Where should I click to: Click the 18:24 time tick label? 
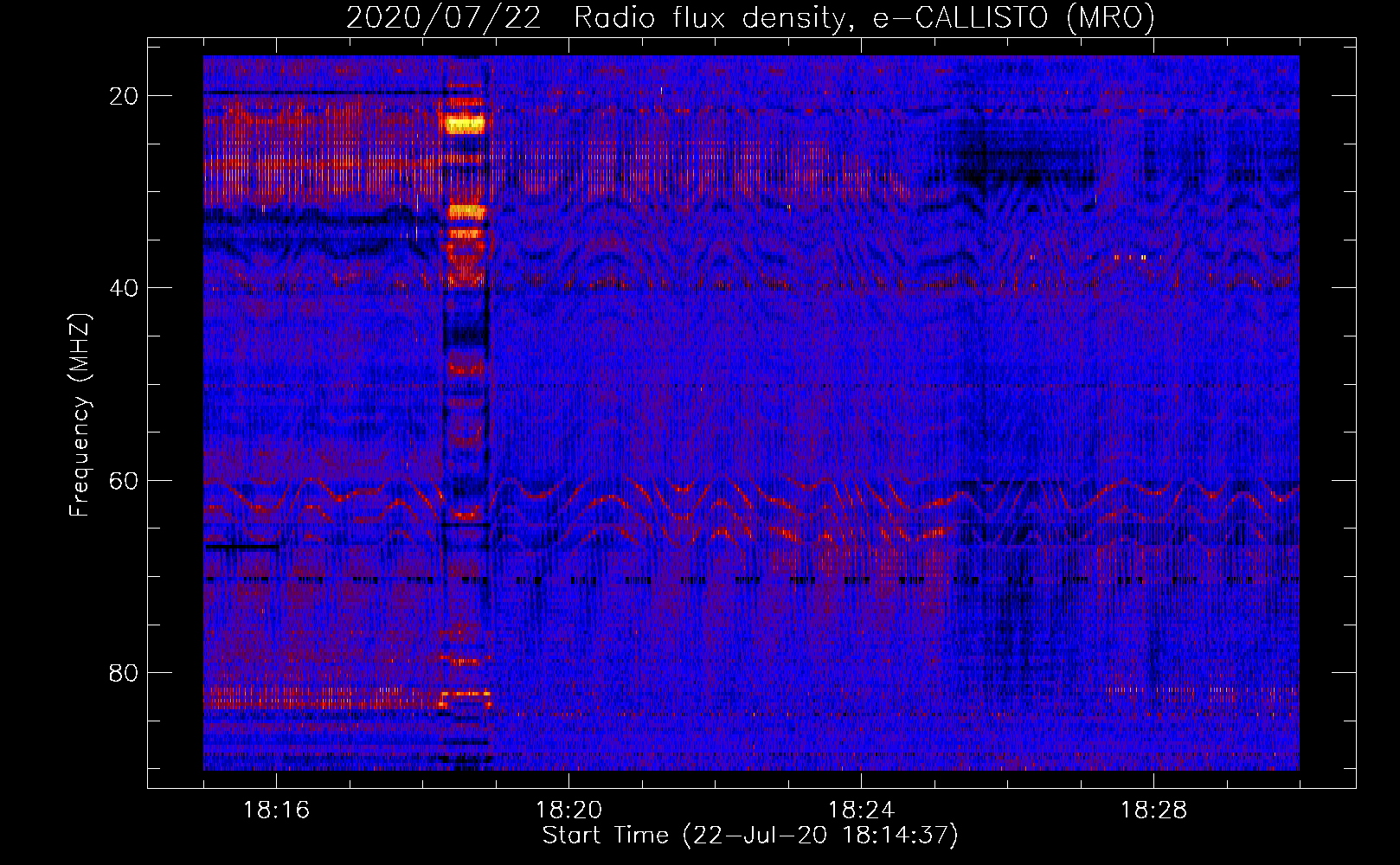click(x=861, y=811)
